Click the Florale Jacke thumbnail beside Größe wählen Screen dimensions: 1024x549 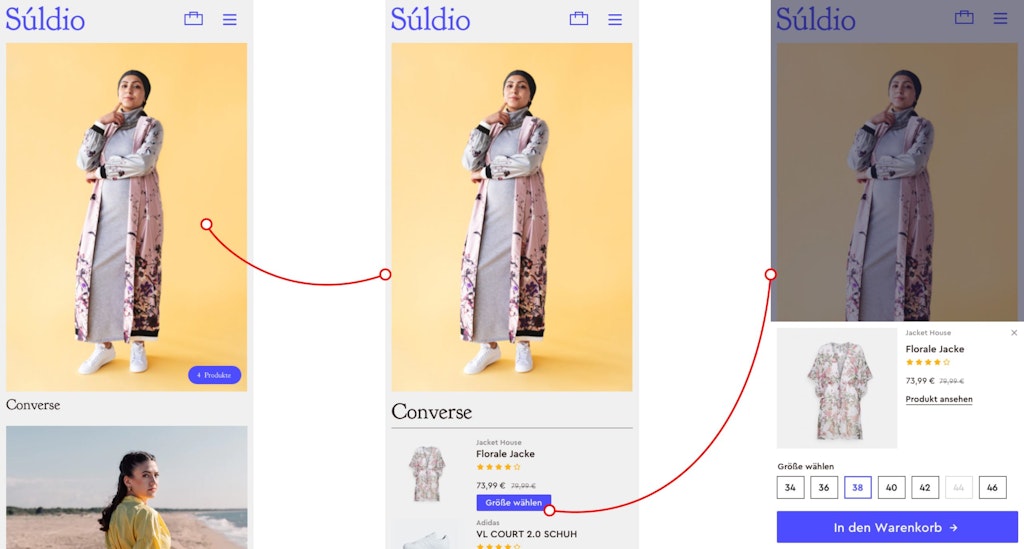(x=426, y=474)
